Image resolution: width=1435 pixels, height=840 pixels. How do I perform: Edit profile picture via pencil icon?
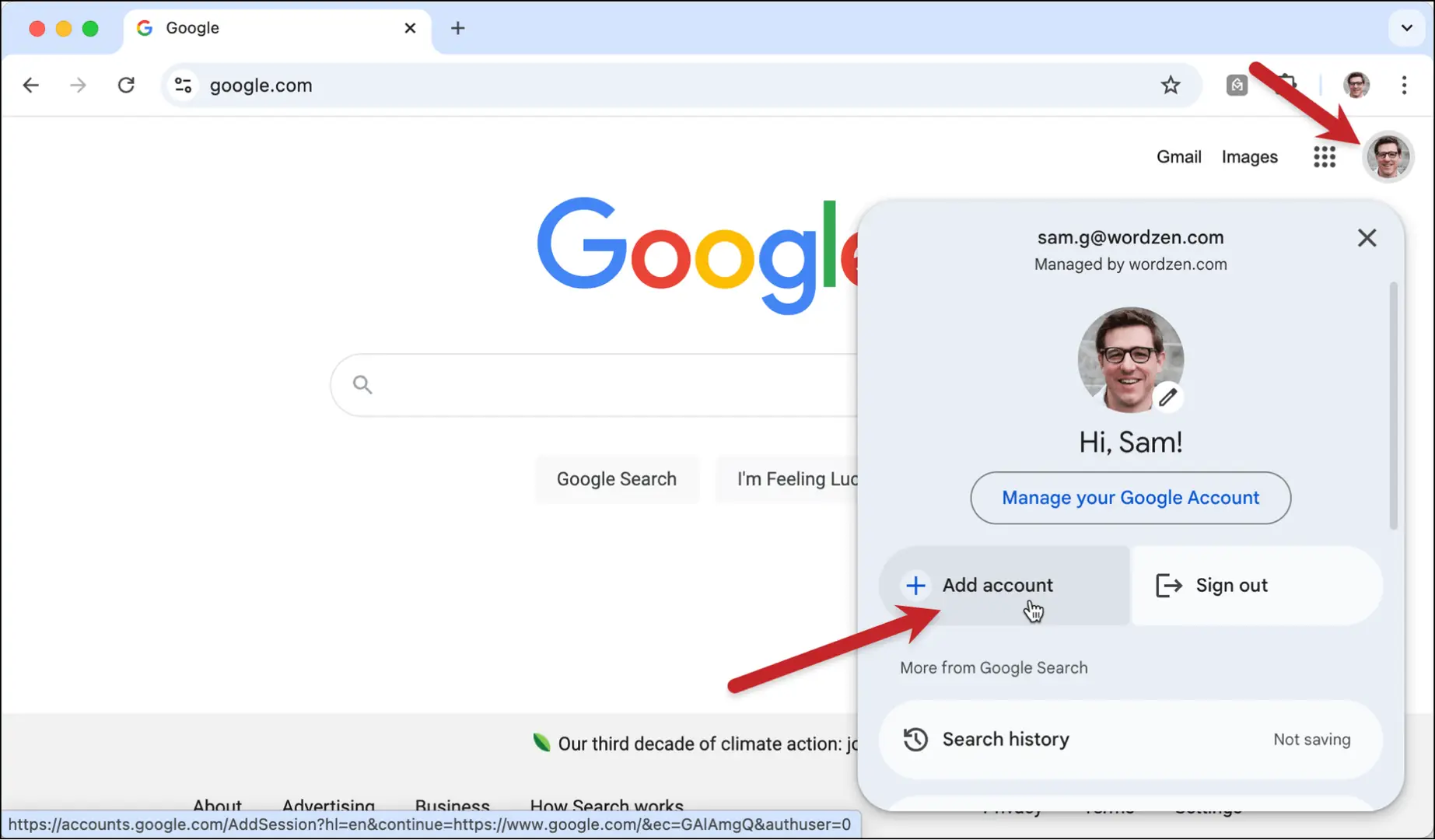[x=1167, y=397]
